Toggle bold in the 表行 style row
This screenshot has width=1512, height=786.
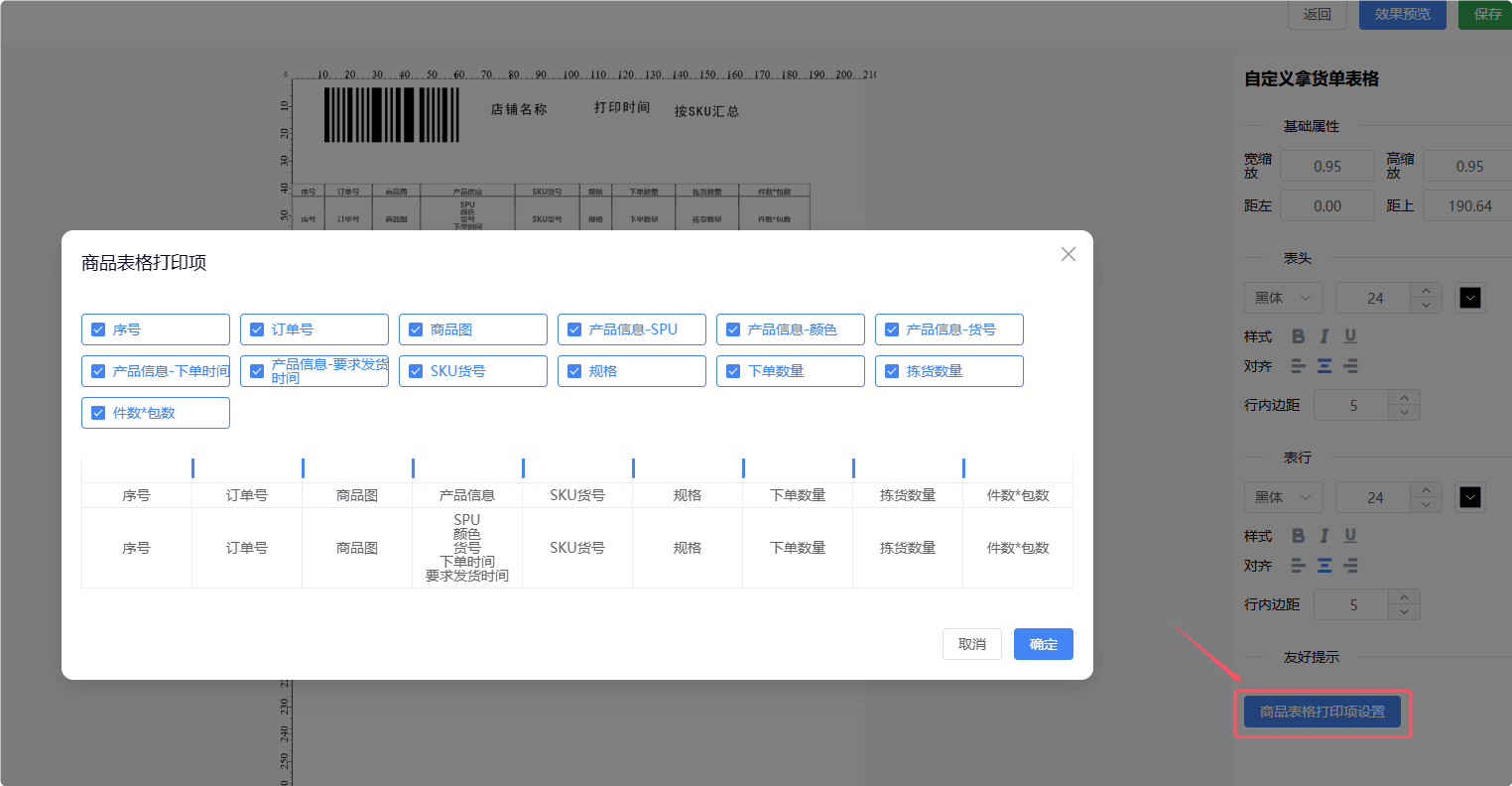pyautogui.click(x=1298, y=536)
